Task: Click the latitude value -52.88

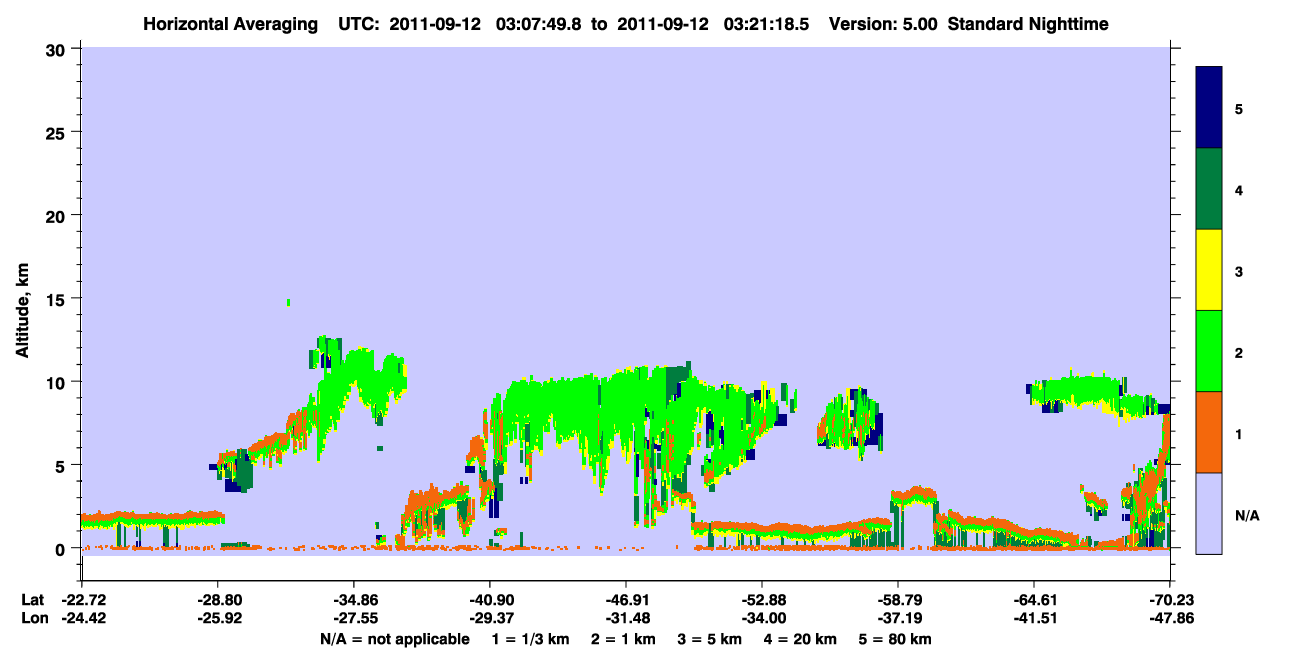Action: pyautogui.click(x=762, y=600)
